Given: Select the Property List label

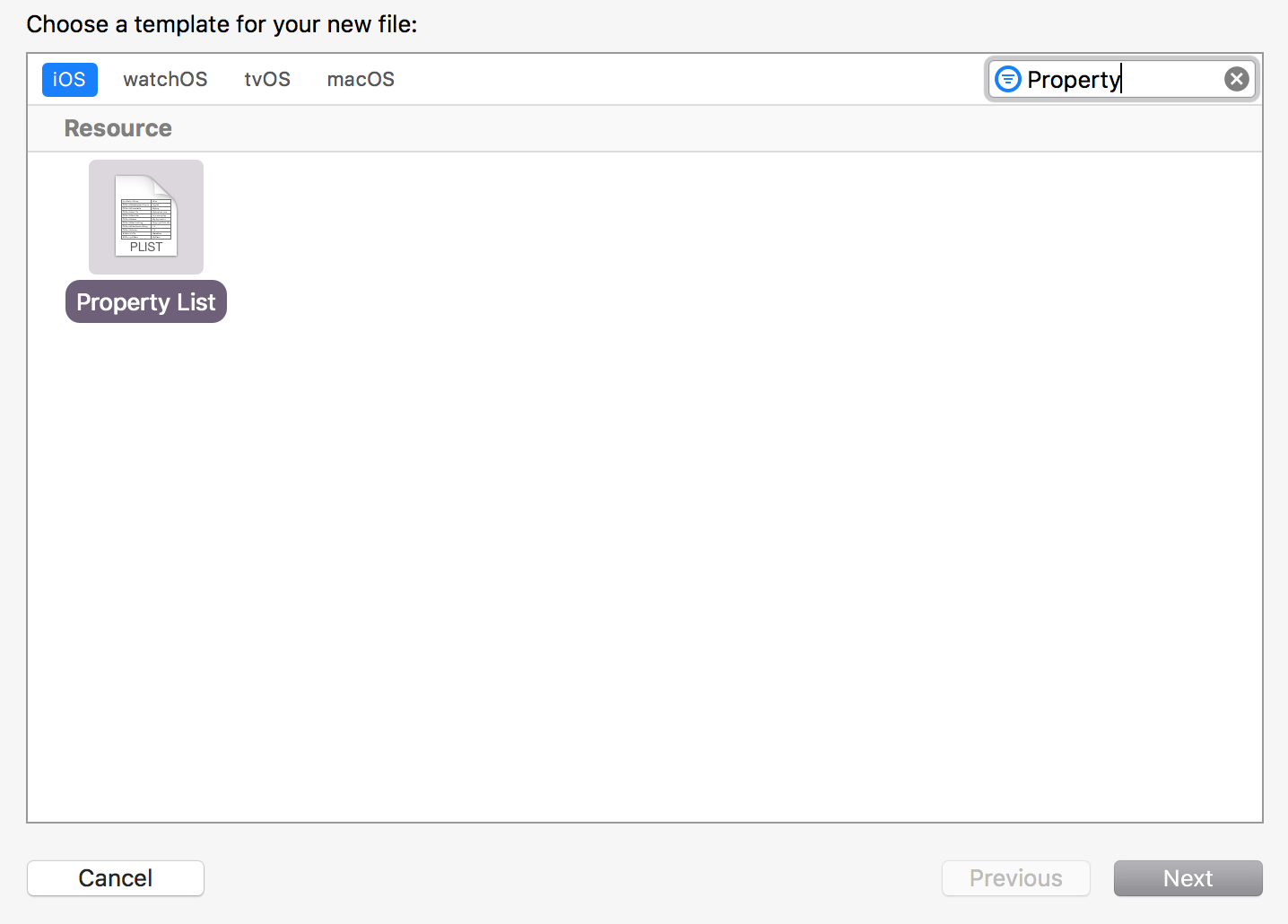Looking at the screenshot, I should click(146, 301).
